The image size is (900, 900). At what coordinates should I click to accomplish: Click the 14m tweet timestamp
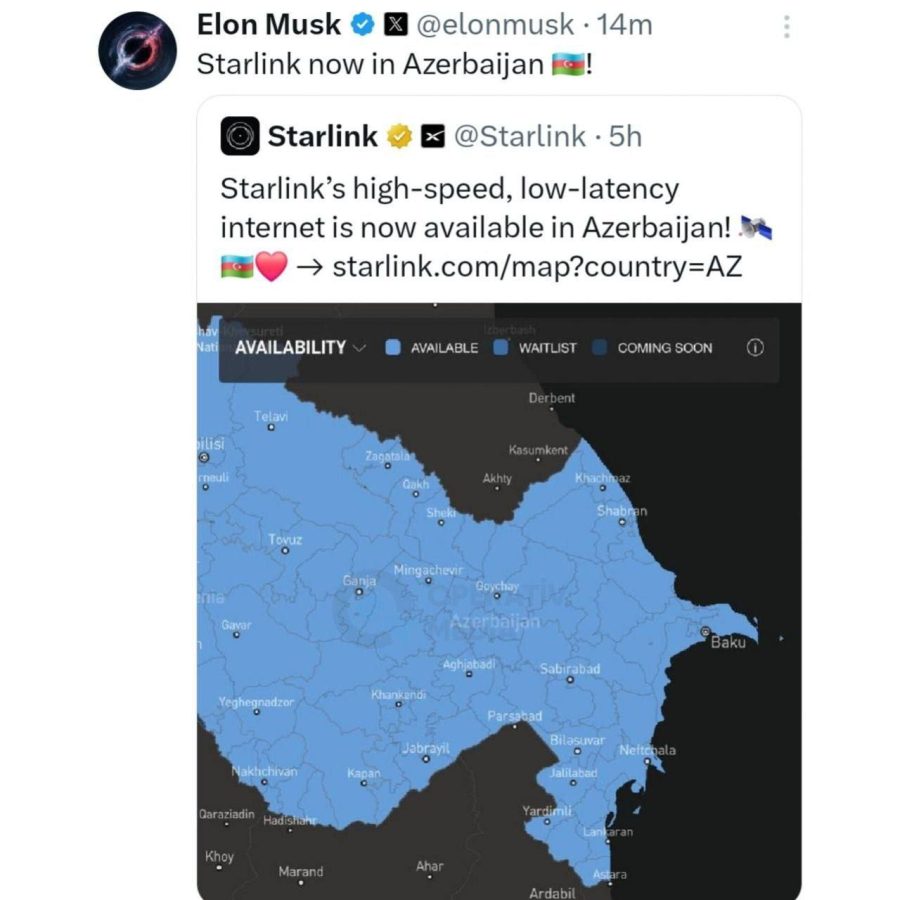[x=624, y=24]
